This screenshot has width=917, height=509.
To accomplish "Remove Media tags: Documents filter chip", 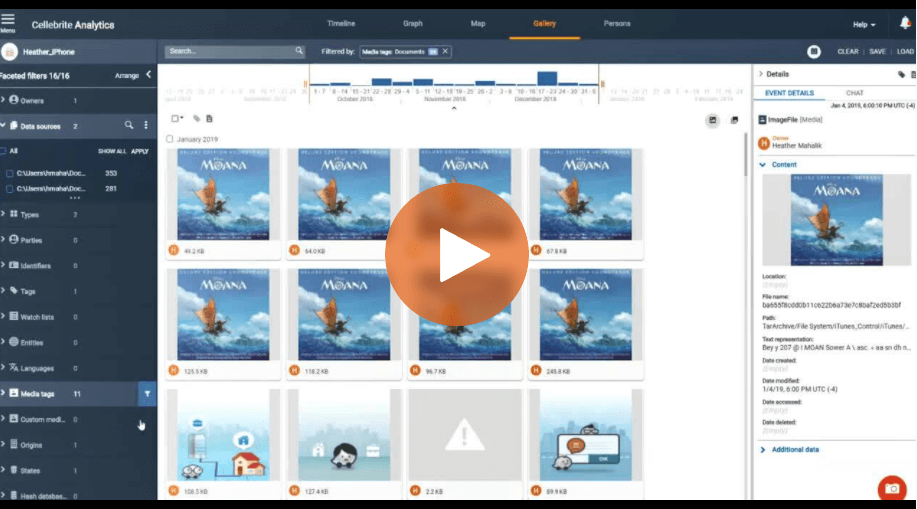I will (445, 51).
